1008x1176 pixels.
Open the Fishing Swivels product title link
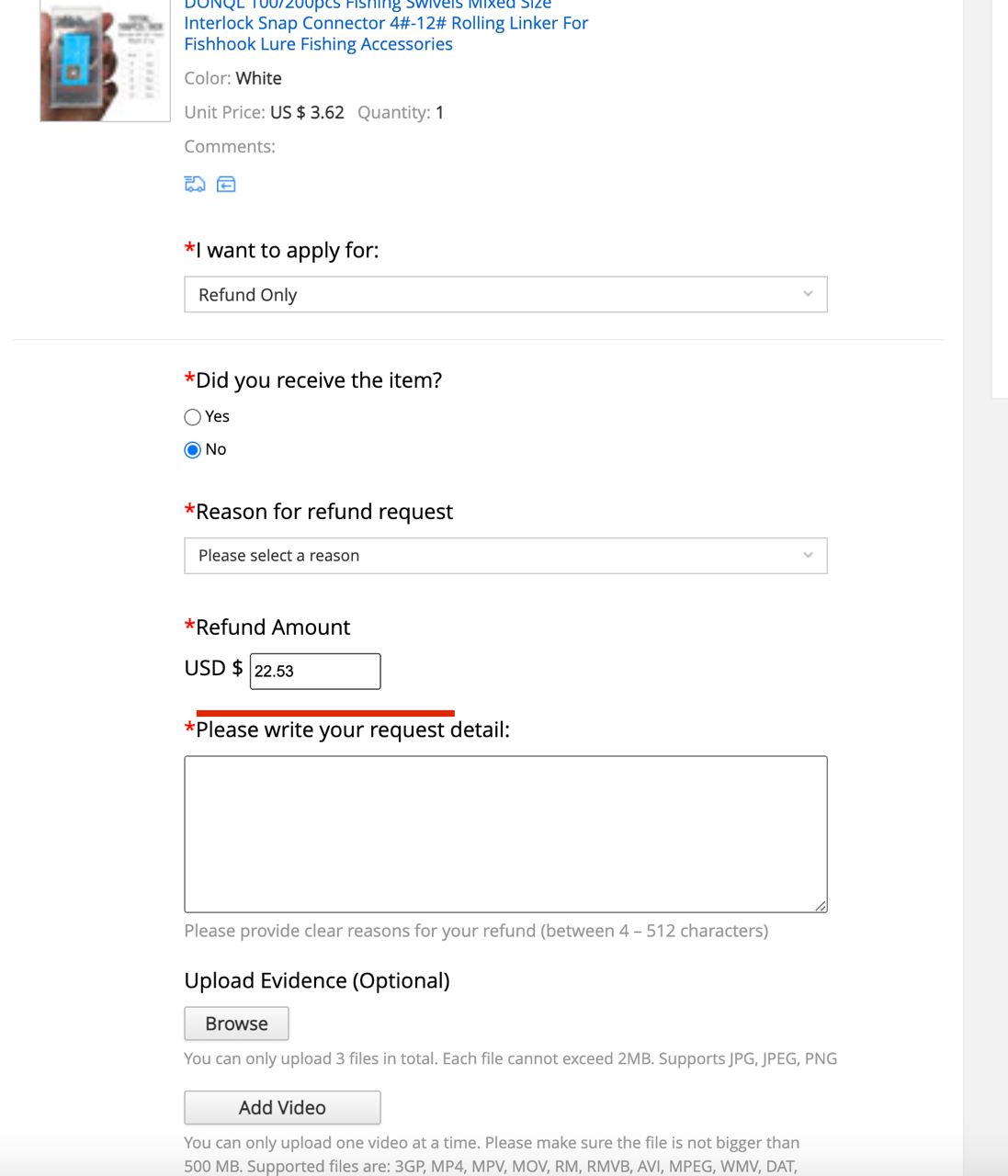click(x=386, y=24)
